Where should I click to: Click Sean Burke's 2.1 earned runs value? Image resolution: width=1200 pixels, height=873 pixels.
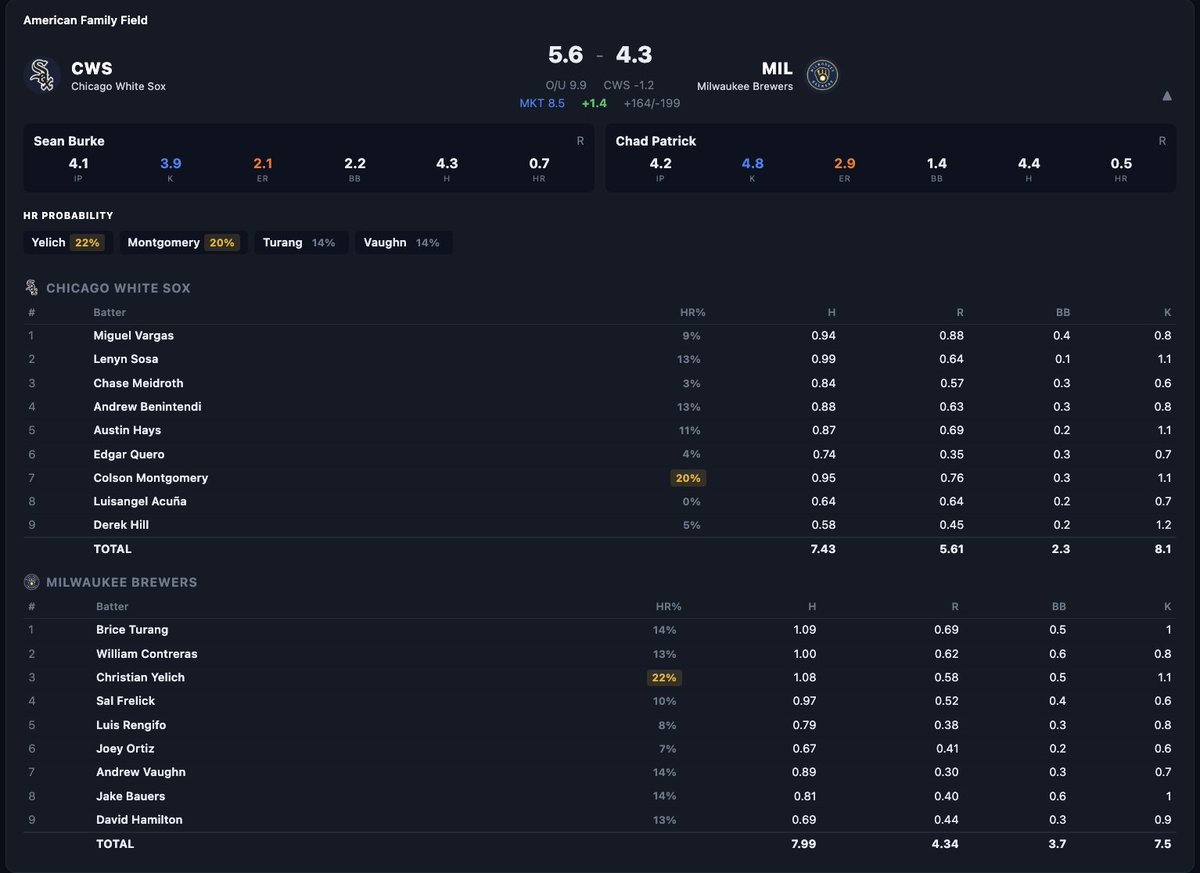tap(262, 163)
